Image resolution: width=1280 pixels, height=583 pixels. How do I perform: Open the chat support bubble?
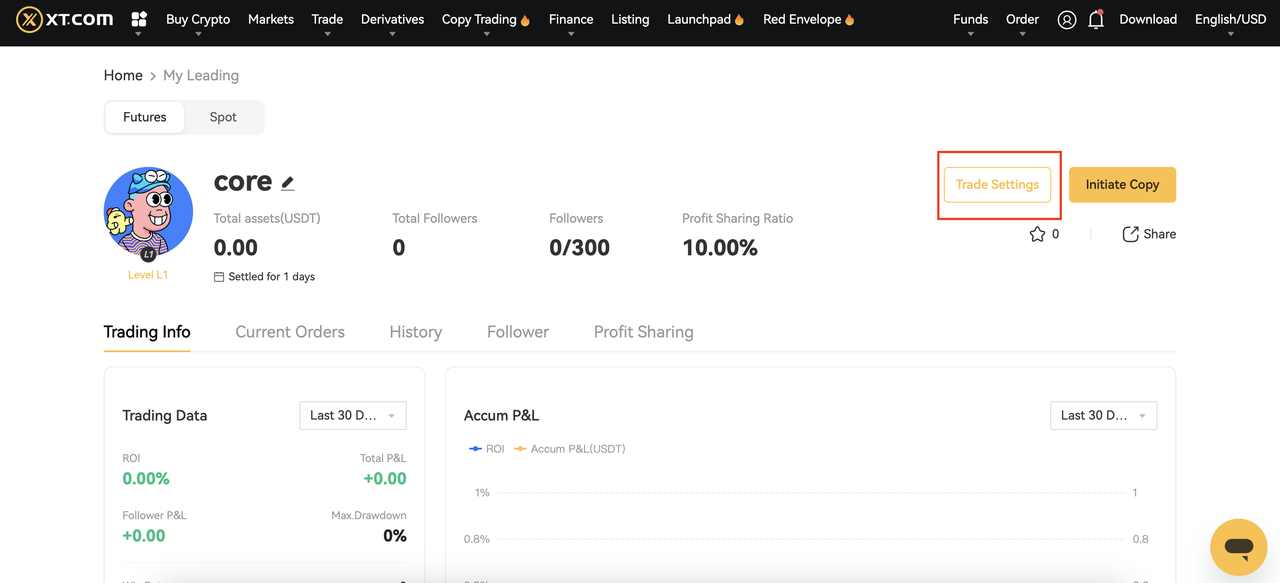(x=1238, y=547)
